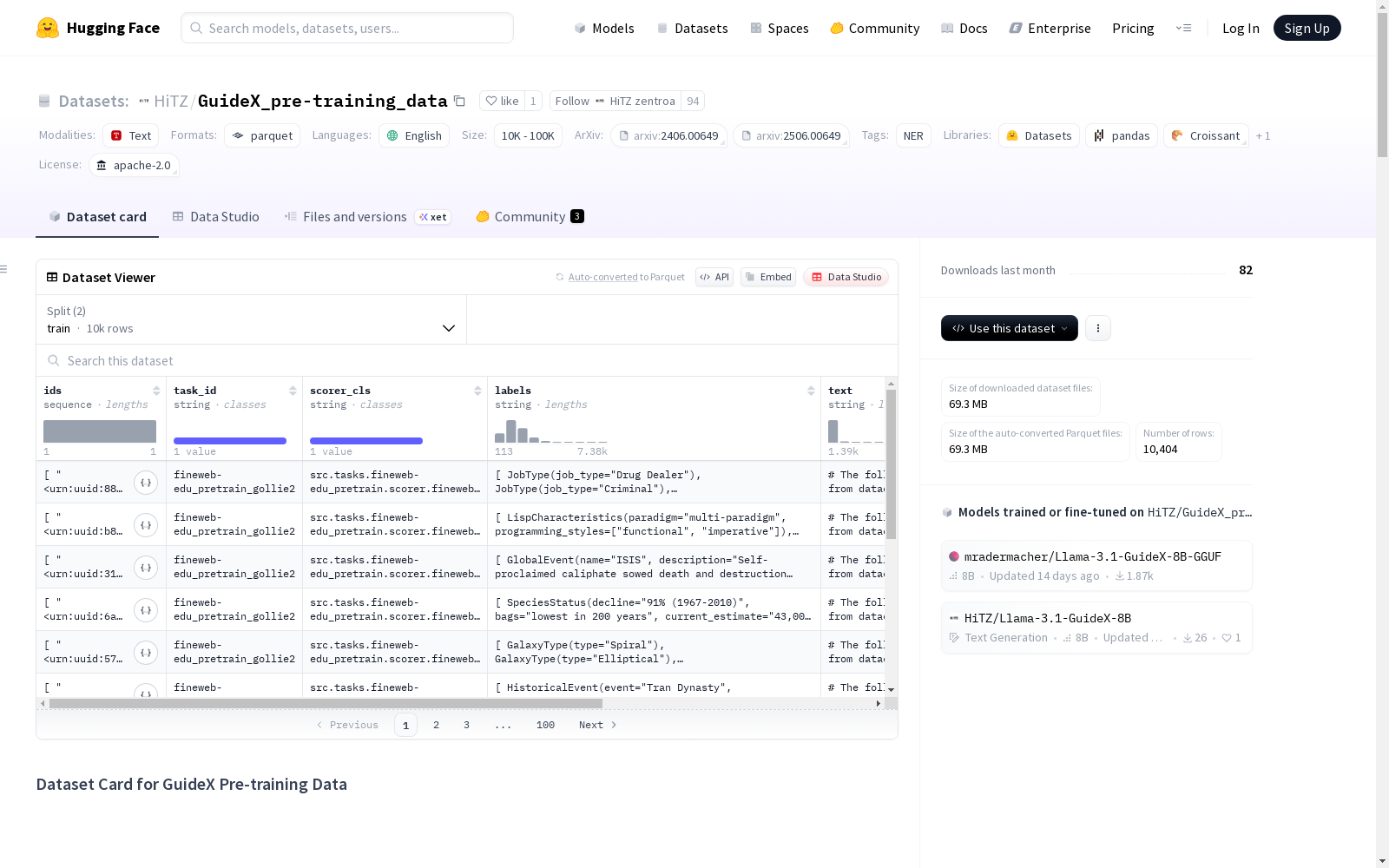Click the 10K - 100K size tag
The image size is (1389, 868).
coord(528,135)
